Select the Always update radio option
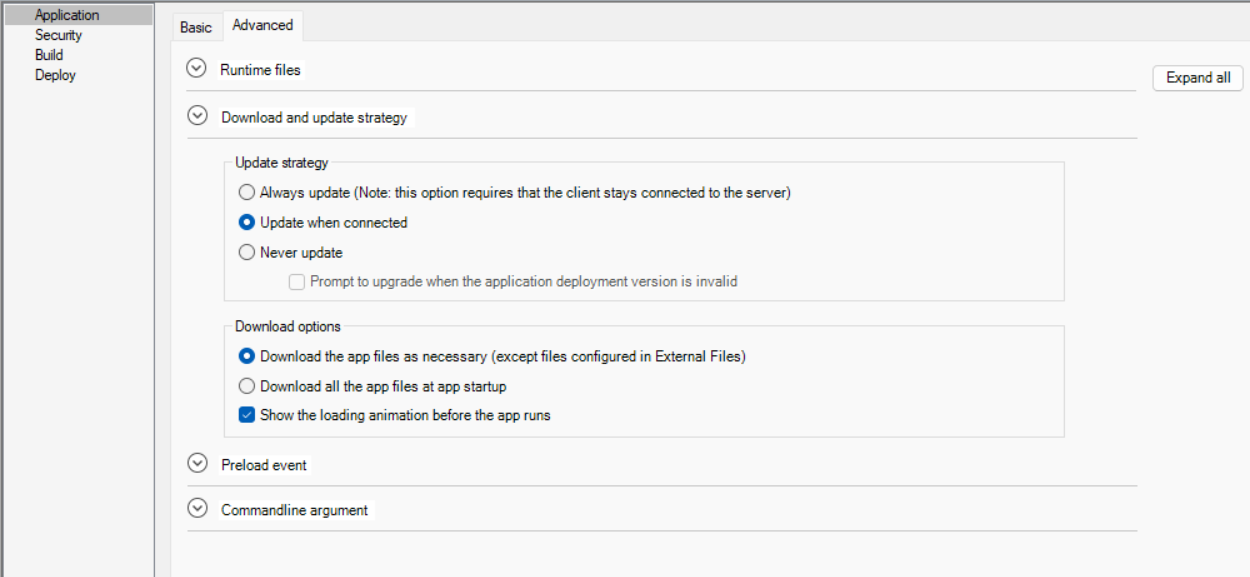This screenshot has height=577, width=1250. [247, 192]
